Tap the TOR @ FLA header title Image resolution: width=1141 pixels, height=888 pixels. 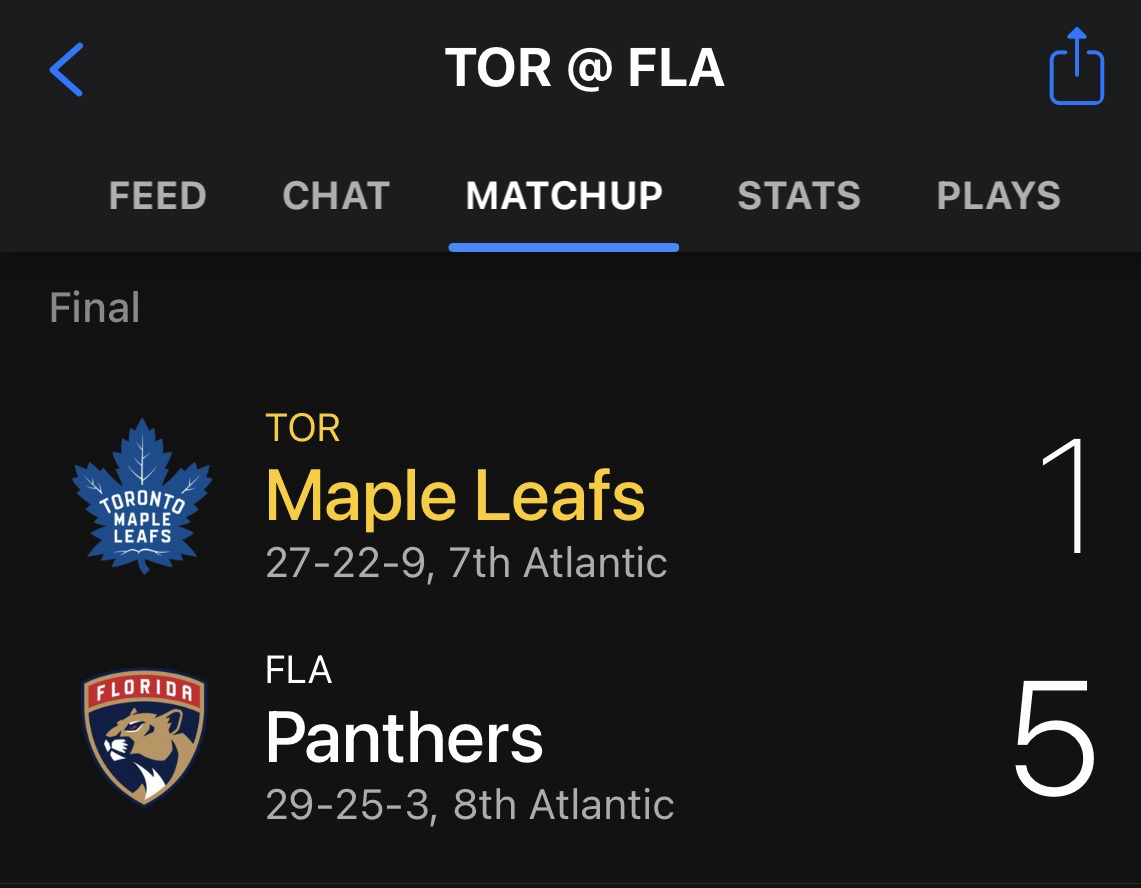pos(584,69)
